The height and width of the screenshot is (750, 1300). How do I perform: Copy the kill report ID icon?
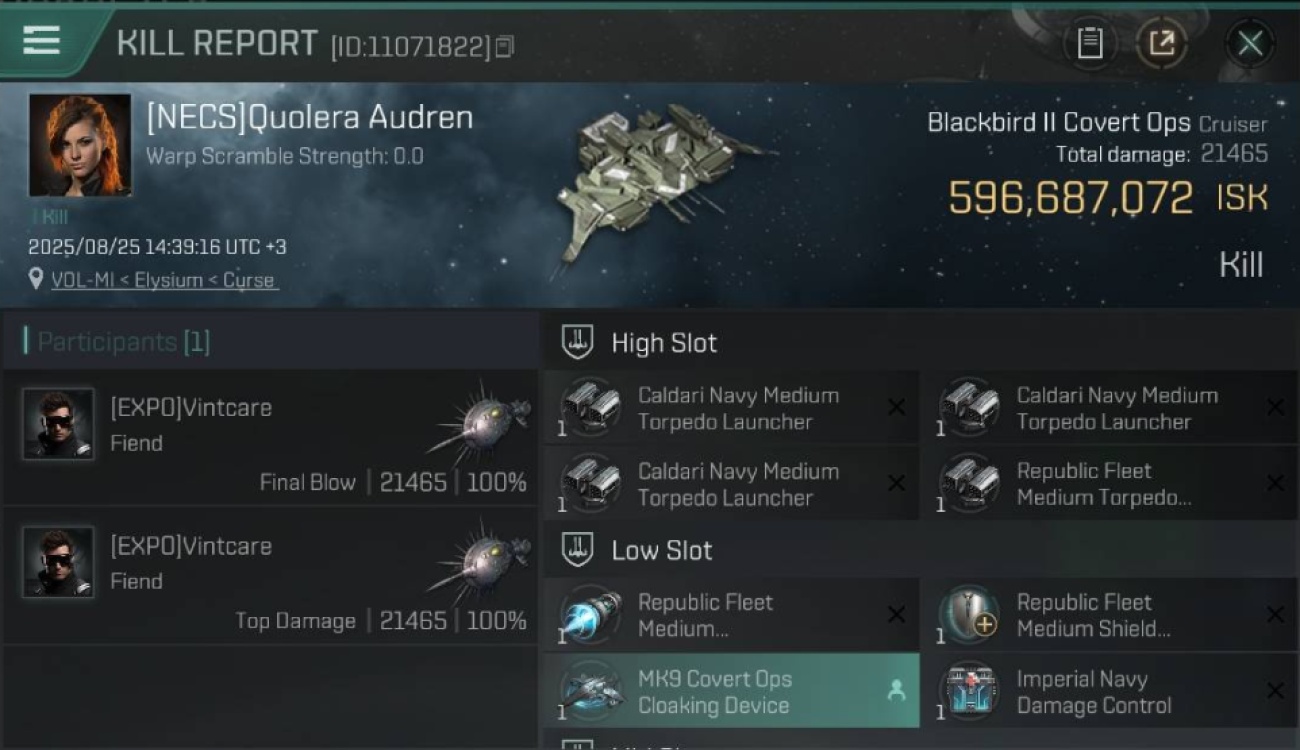pos(505,46)
